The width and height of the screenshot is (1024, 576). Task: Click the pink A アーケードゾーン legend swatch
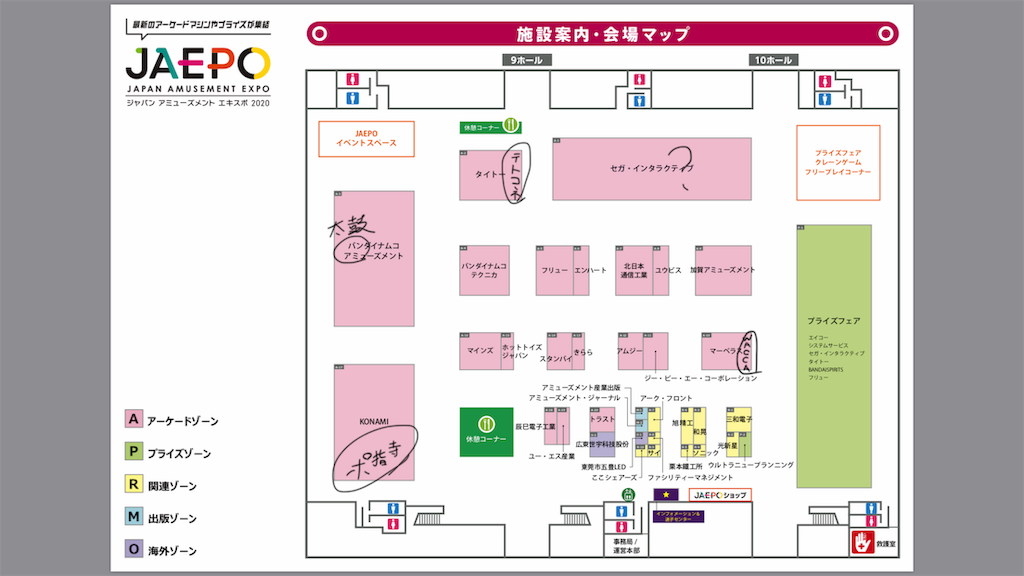click(134, 419)
